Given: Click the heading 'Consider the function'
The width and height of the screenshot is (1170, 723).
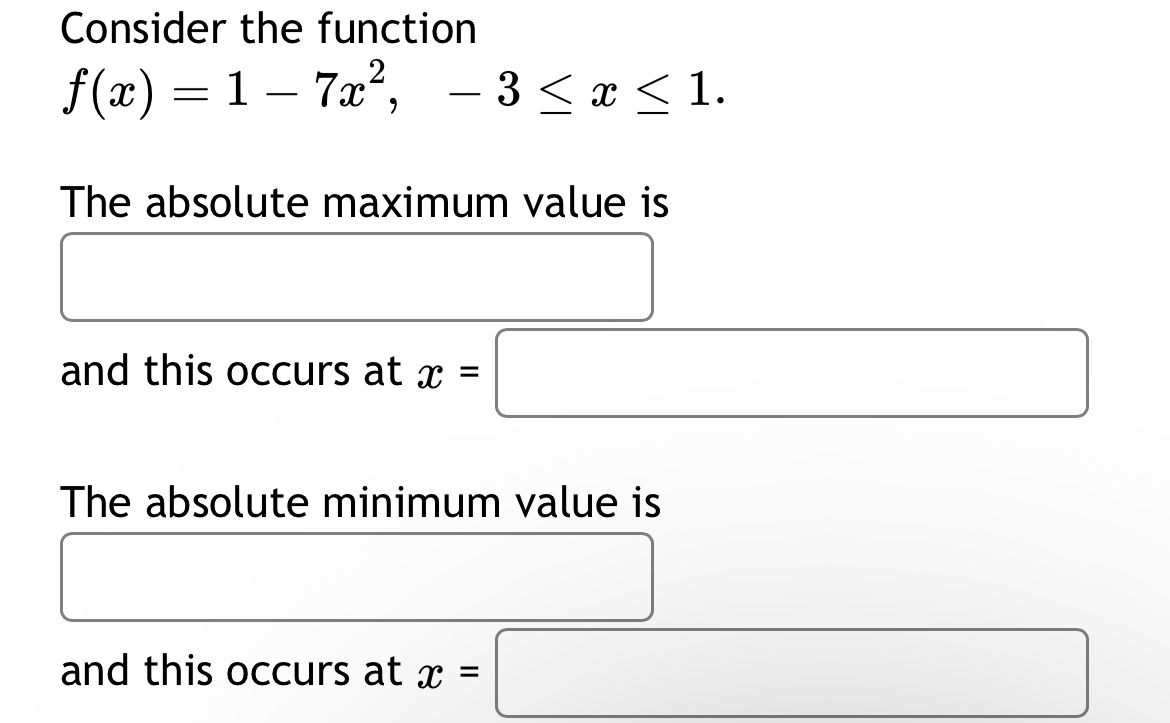Looking at the screenshot, I should pos(268,29).
